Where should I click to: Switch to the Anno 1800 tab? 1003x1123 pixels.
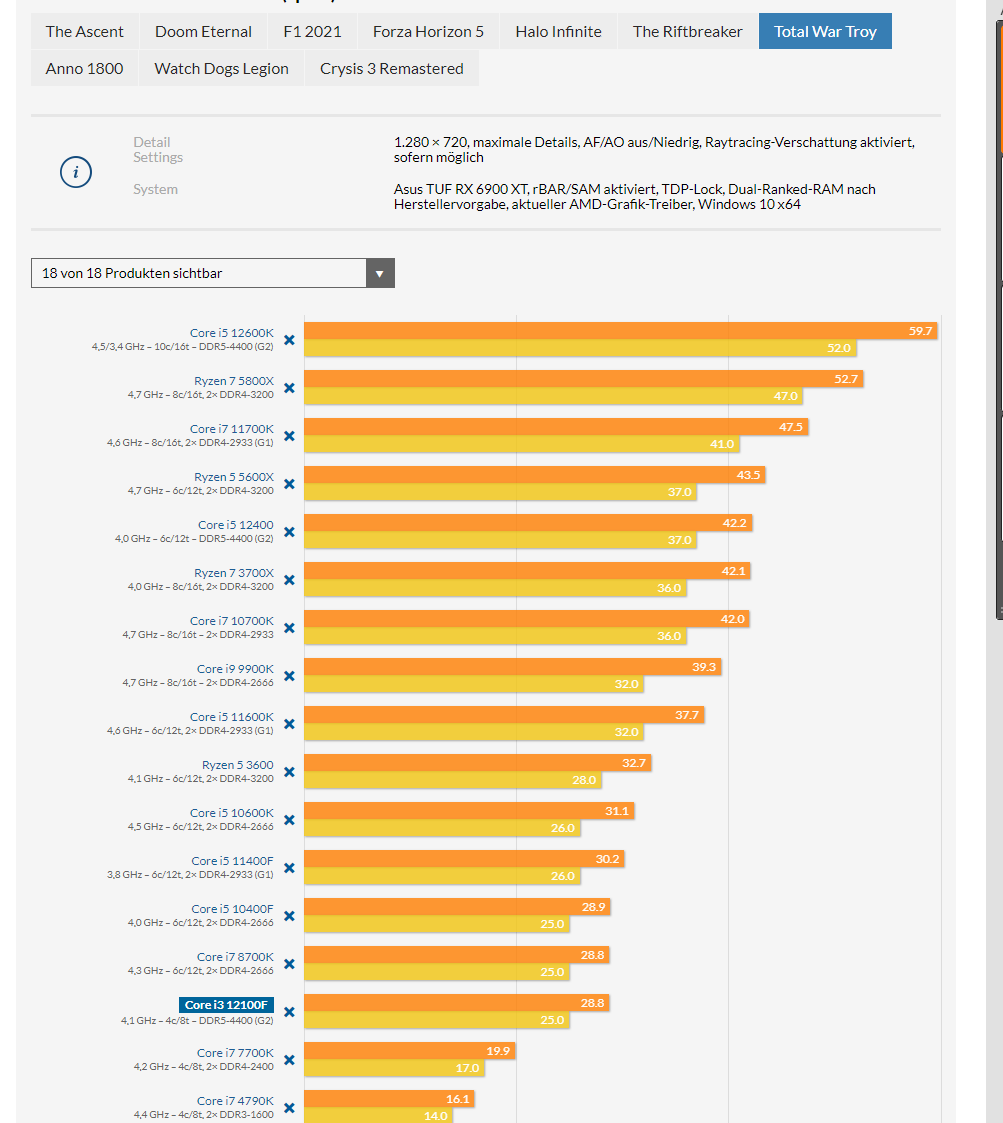[x=85, y=69]
